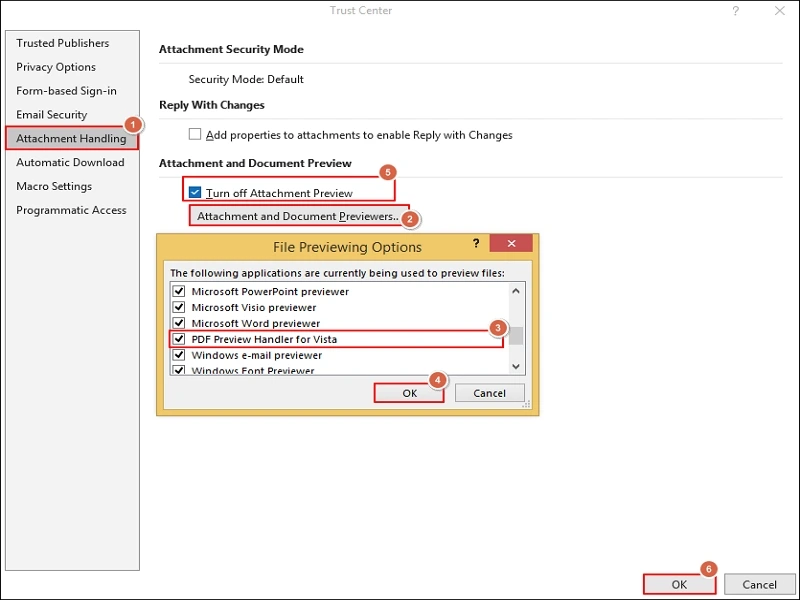Uncheck Microsoft Word previewer
This screenshot has width=800, height=600.
click(180, 324)
